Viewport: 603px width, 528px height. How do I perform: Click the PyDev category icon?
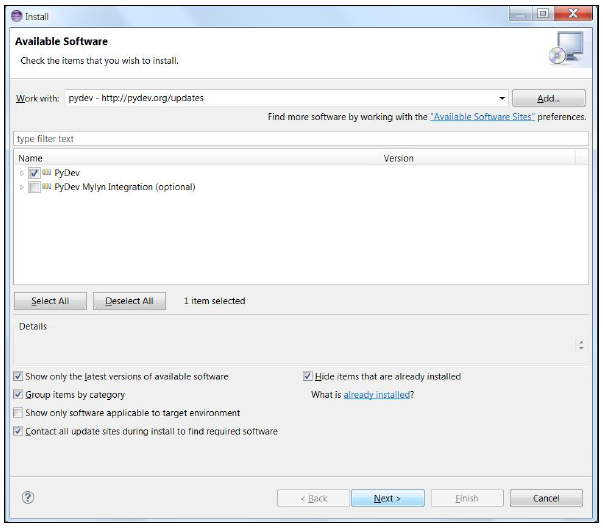[47, 173]
